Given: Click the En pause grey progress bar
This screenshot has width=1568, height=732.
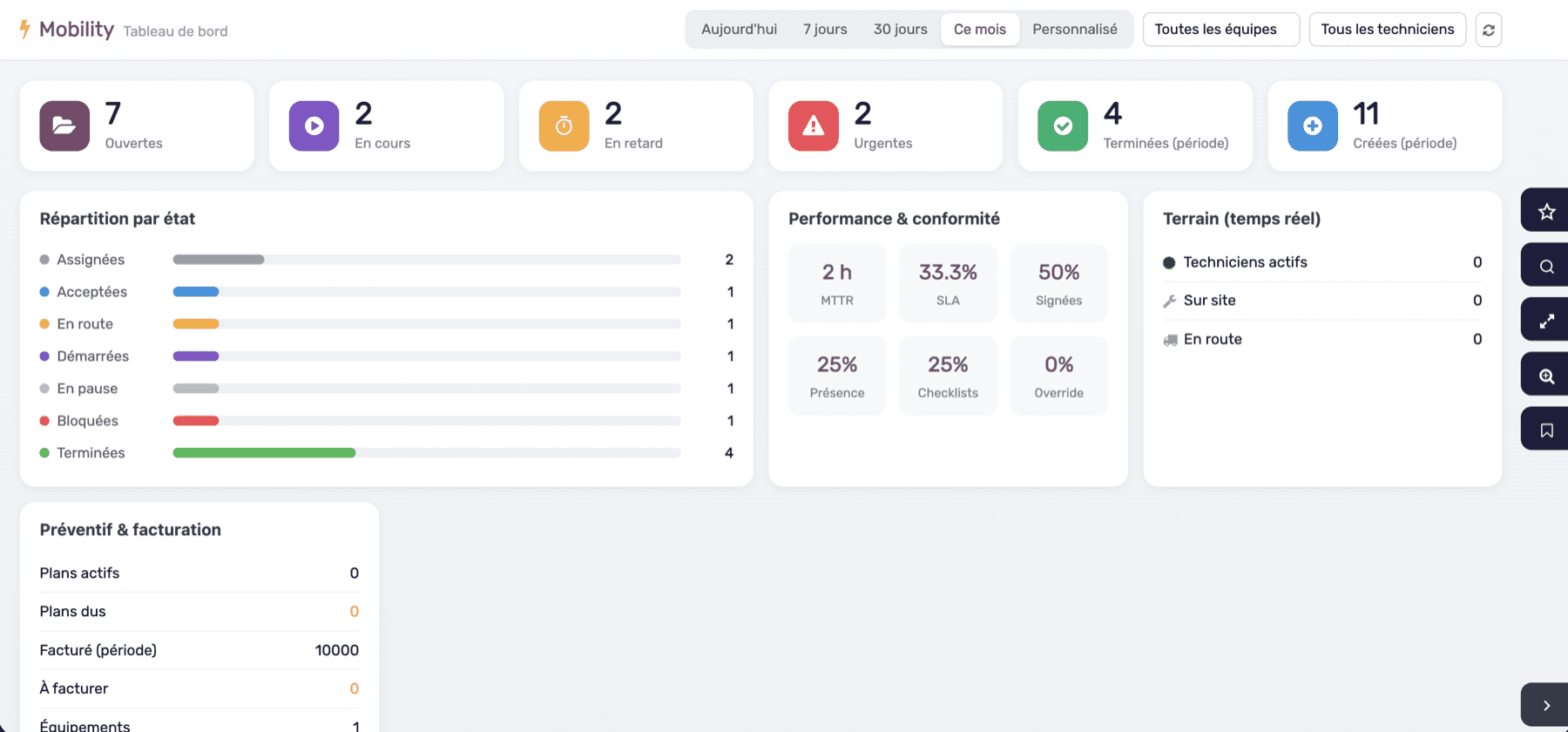Looking at the screenshot, I should pos(427,389).
